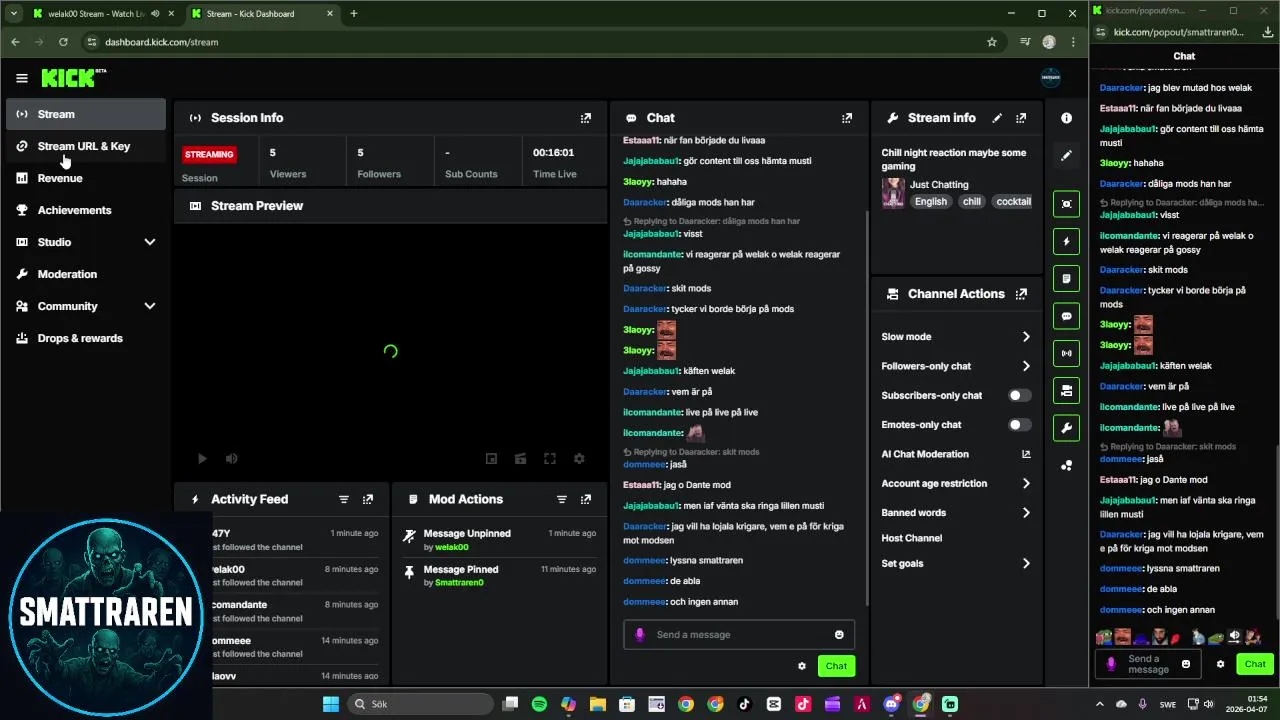Filter the Activity Feed list
This screenshot has width=1280, height=720.
[344, 499]
